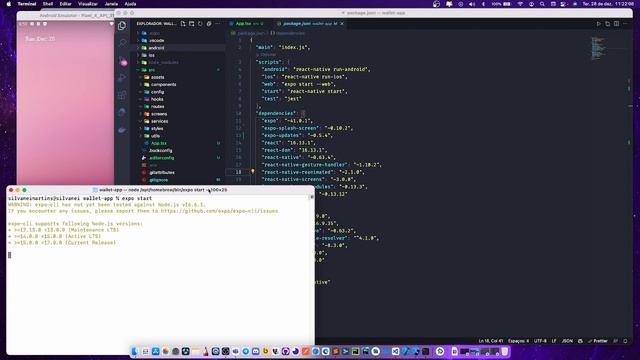Switch to the App.tsx editor tab

pyautogui.click(x=249, y=24)
